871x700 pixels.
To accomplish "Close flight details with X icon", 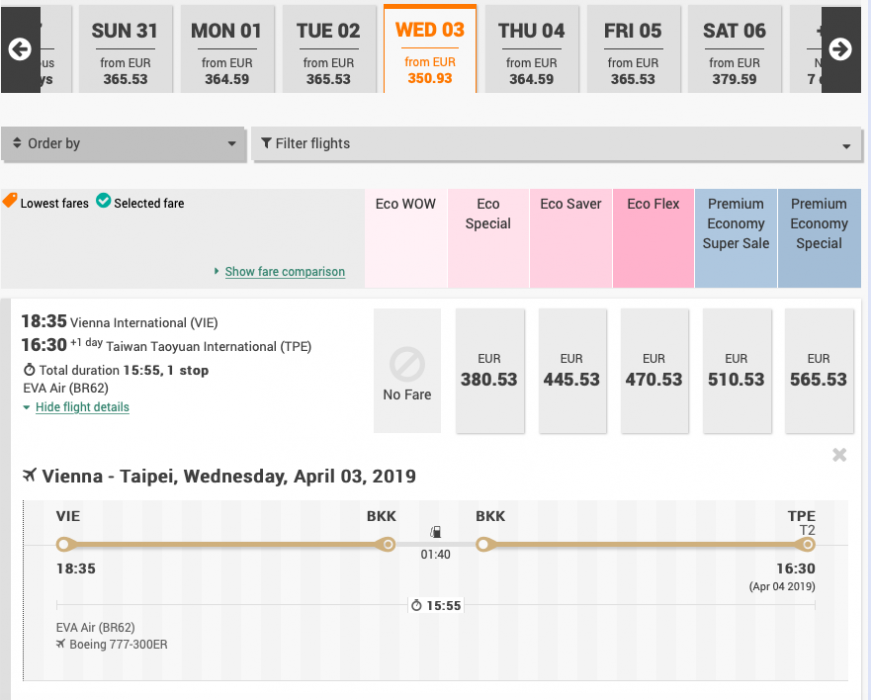I will pos(840,455).
